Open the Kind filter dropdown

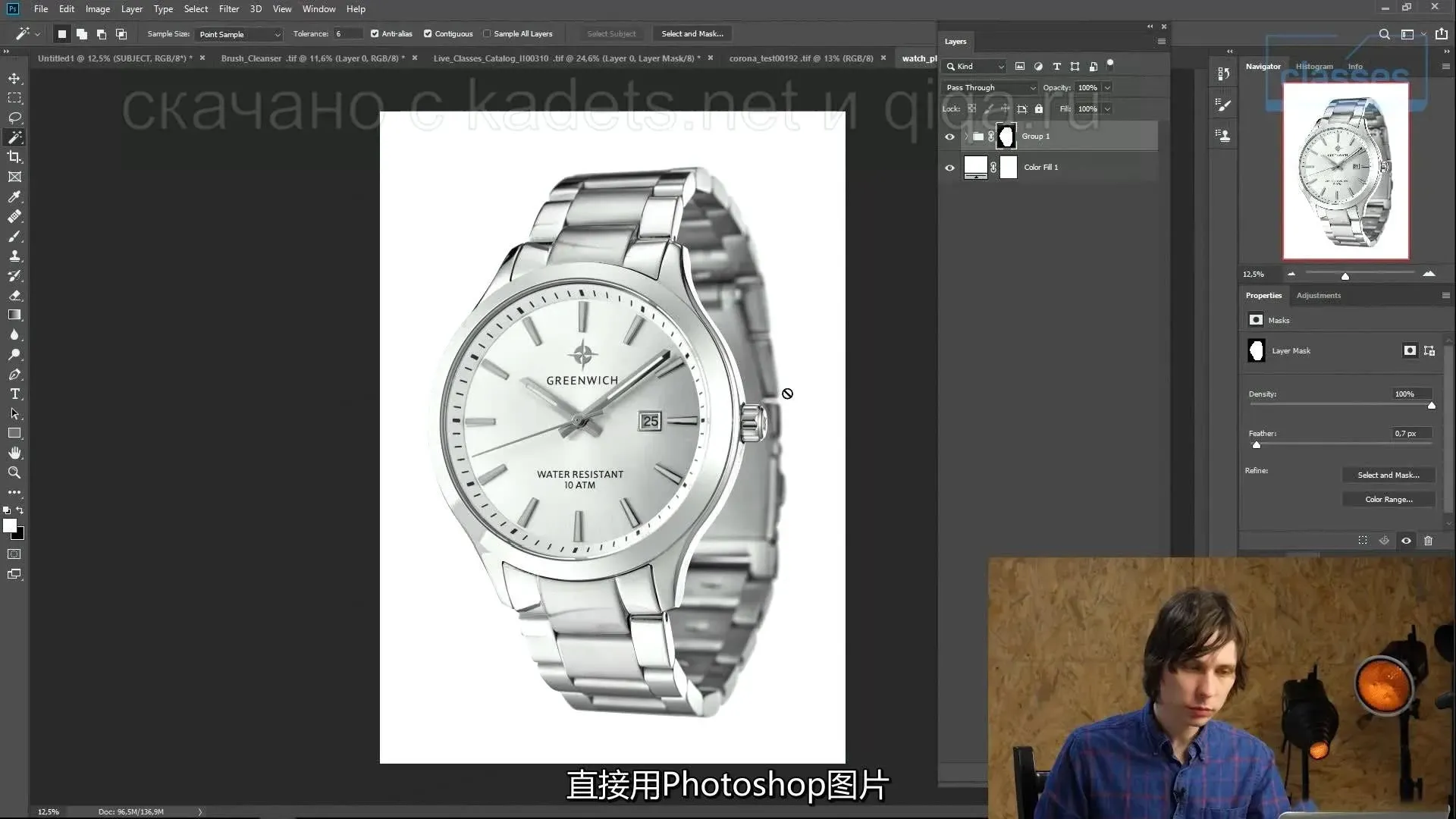point(974,66)
